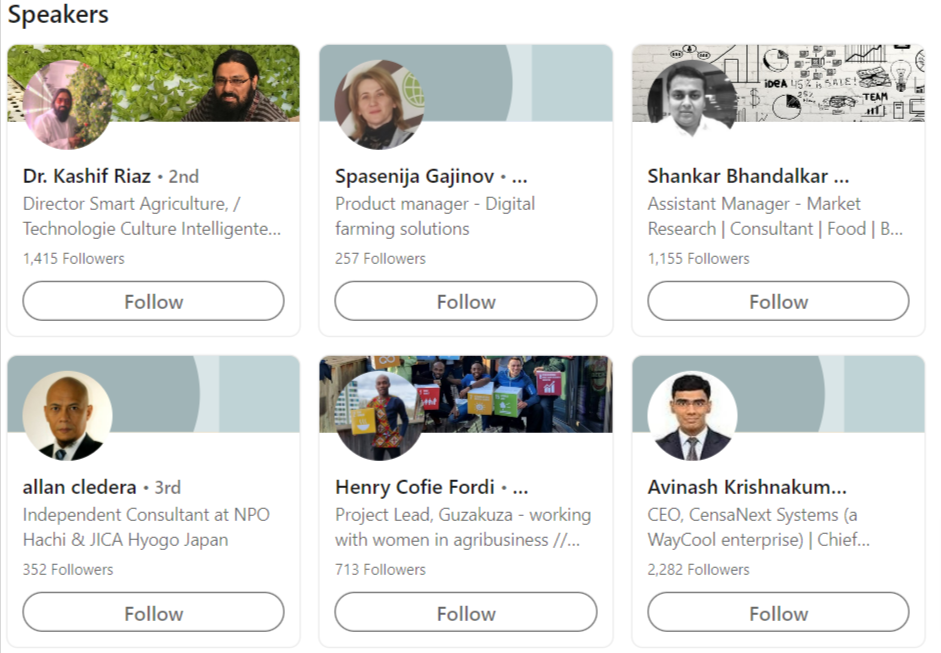
Task: Open Avinash Krishnakumar profile photo
Action: tap(692, 416)
